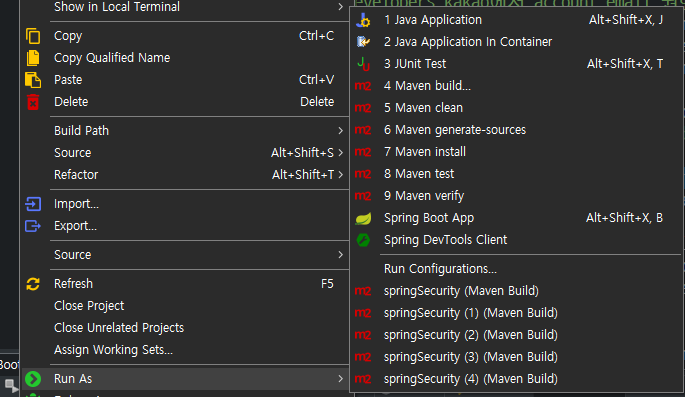Click the Paste clipboard icon
685x397 pixels.
(33, 80)
